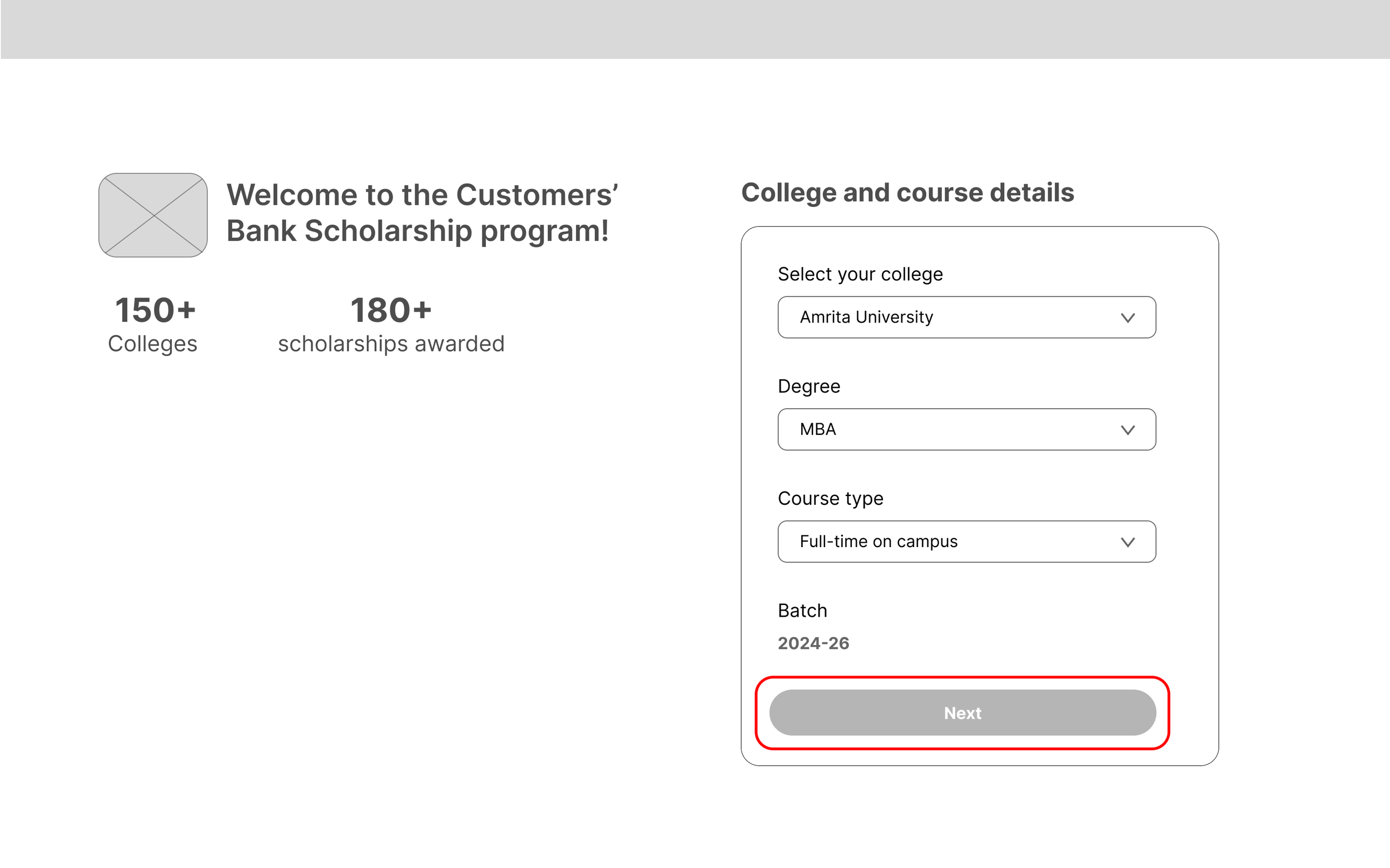Click the Batch label
Screen dimensions: 1390x868
point(802,610)
